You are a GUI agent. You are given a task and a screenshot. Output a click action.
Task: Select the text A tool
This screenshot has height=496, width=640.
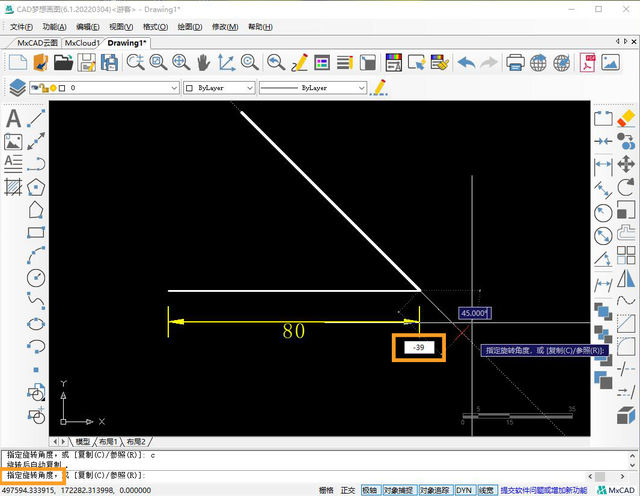tap(13, 119)
